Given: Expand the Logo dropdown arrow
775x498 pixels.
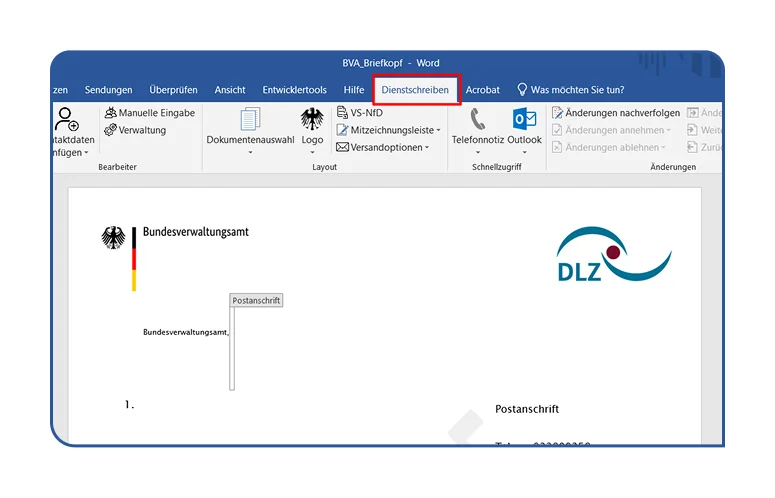Looking at the screenshot, I should point(312,153).
